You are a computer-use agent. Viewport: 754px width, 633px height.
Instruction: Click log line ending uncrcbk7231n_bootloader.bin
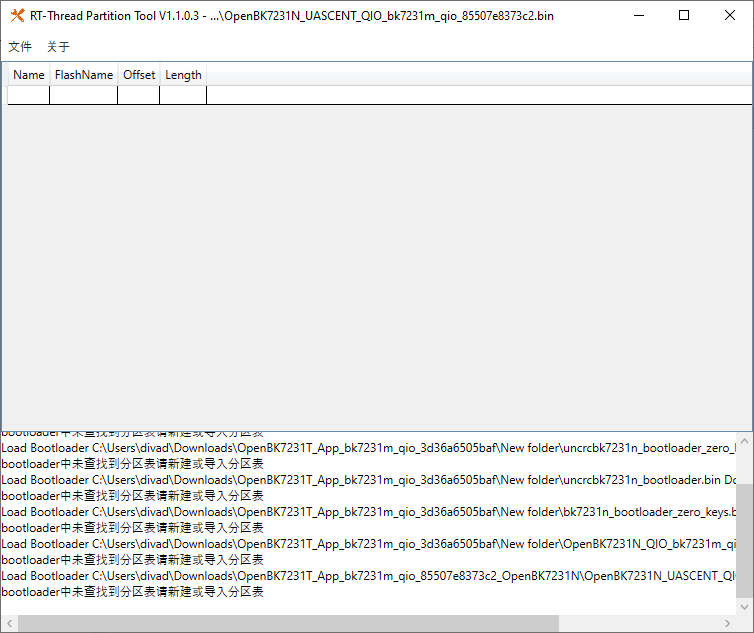368,480
